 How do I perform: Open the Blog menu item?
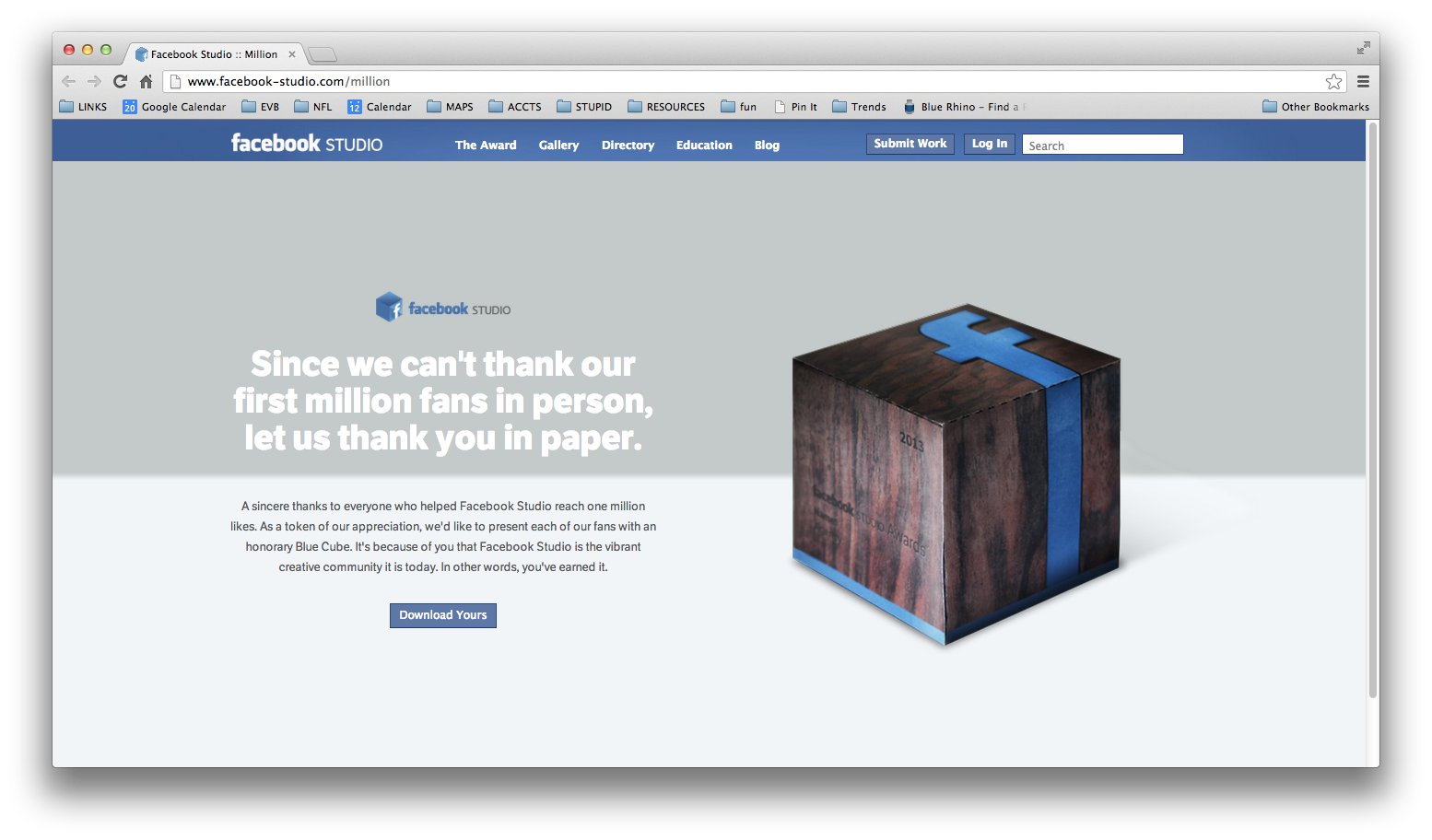coord(767,145)
